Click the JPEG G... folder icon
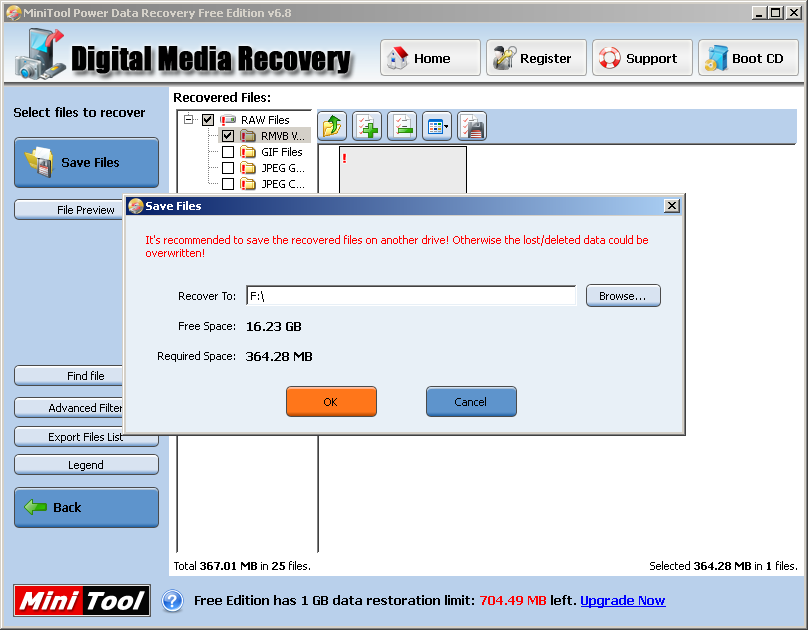 pos(248,168)
